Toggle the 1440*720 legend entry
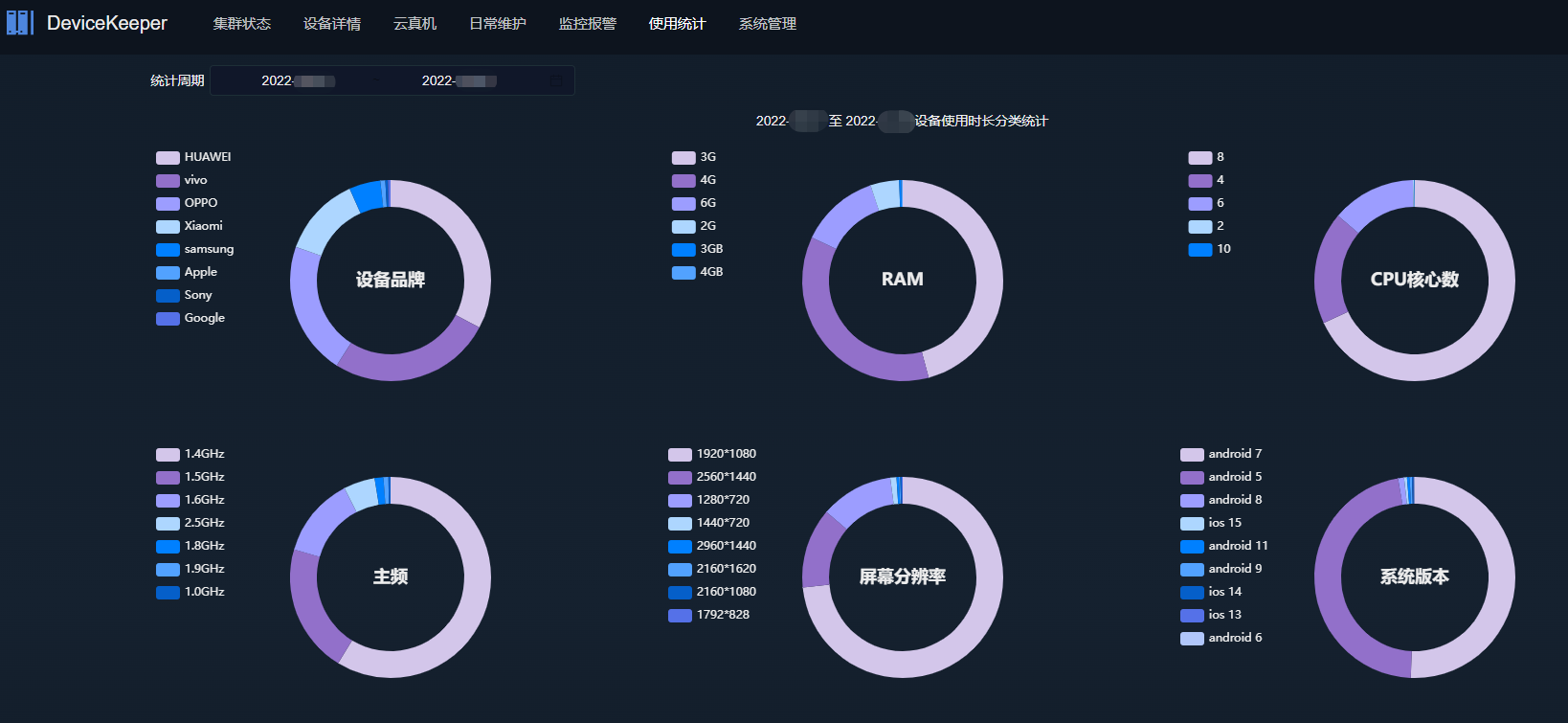Image resolution: width=1568 pixels, height=723 pixels. point(709,523)
